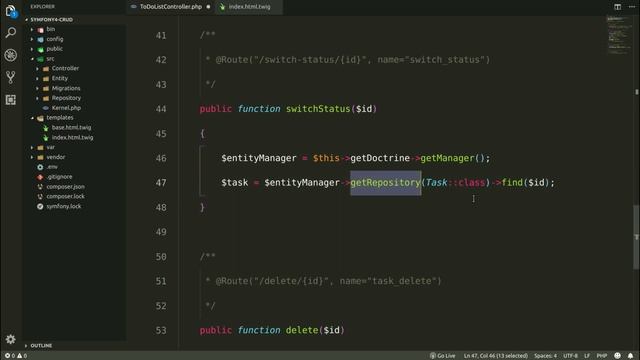Image resolution: width=640 pixels, height=360 pixels.
Task: Expand the var folder arrow
Action: click(32, 147)
